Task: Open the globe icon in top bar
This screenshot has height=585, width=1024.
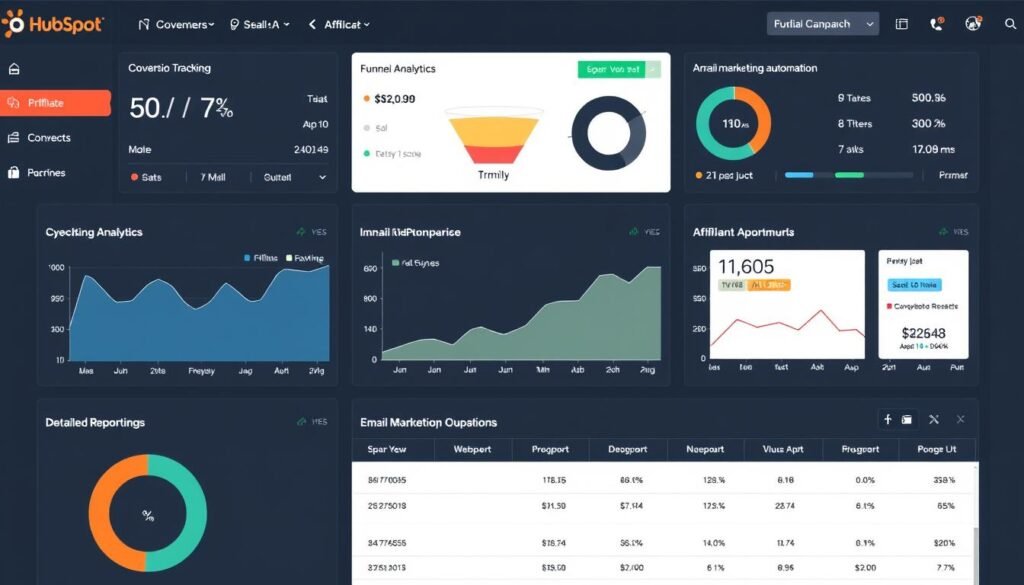Action: (973, 24)
